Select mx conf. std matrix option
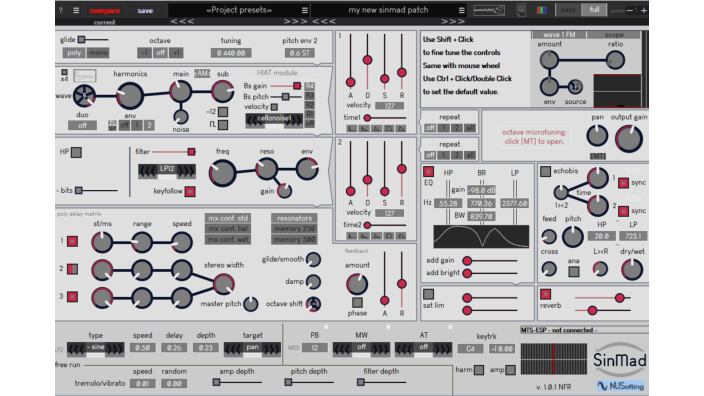The image size is (704, 396). pyautogui.click(x=228, y=218)
